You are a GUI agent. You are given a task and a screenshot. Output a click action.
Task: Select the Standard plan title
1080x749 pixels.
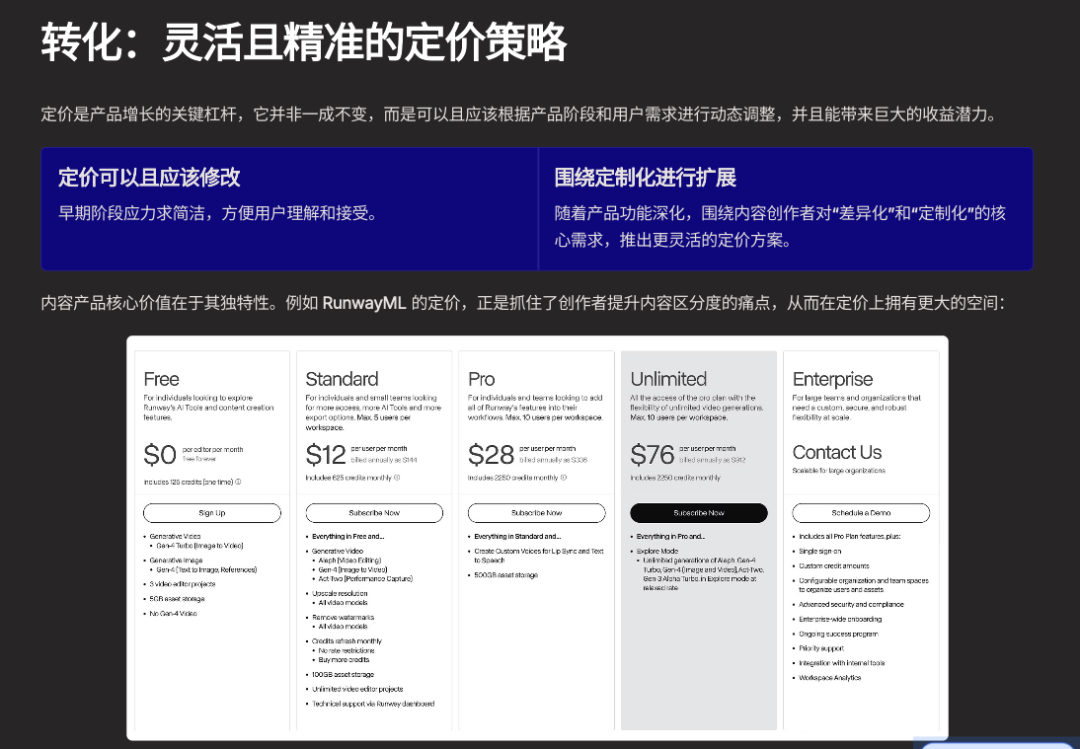pos(341,379)
